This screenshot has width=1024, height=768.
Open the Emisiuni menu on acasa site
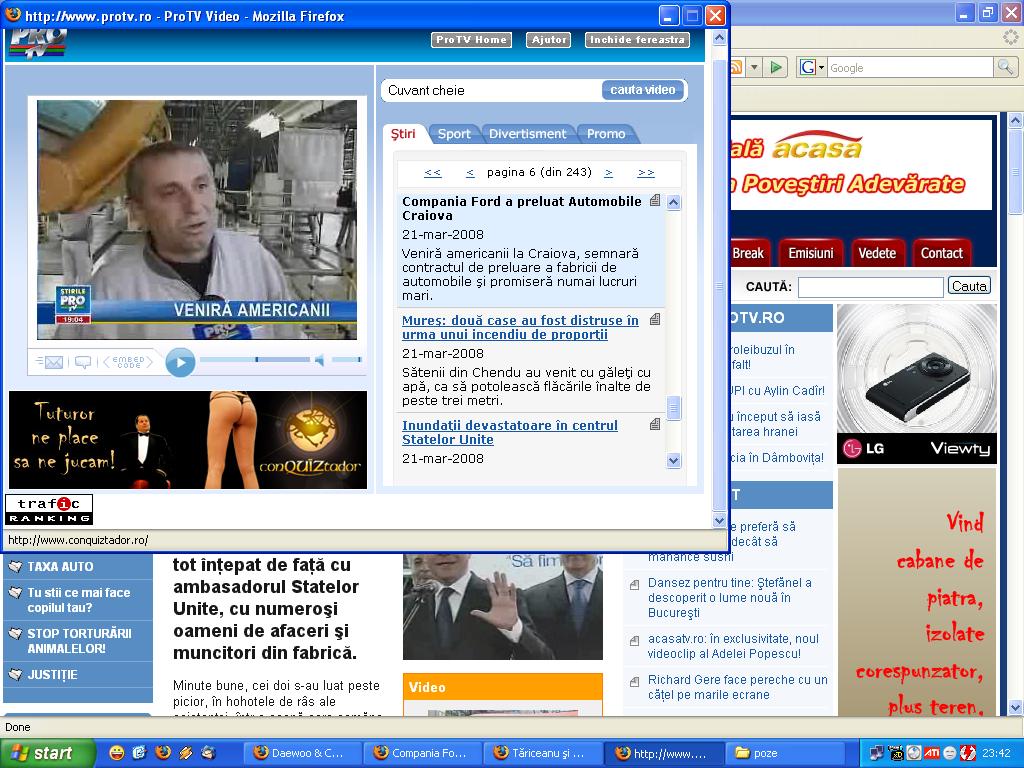point(810,253)
